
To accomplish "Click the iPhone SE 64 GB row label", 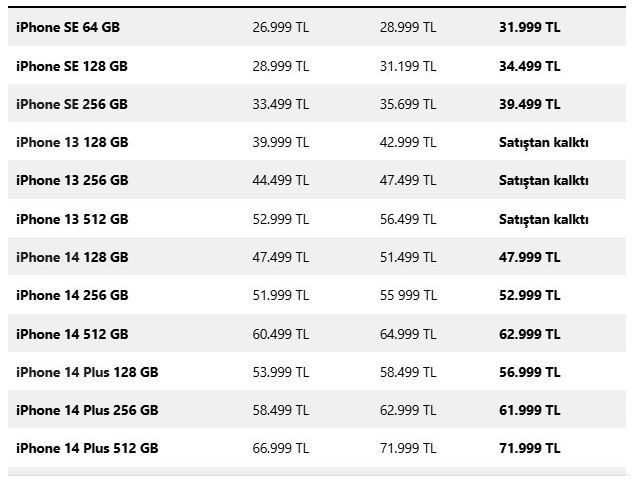I will click(67, 28).
